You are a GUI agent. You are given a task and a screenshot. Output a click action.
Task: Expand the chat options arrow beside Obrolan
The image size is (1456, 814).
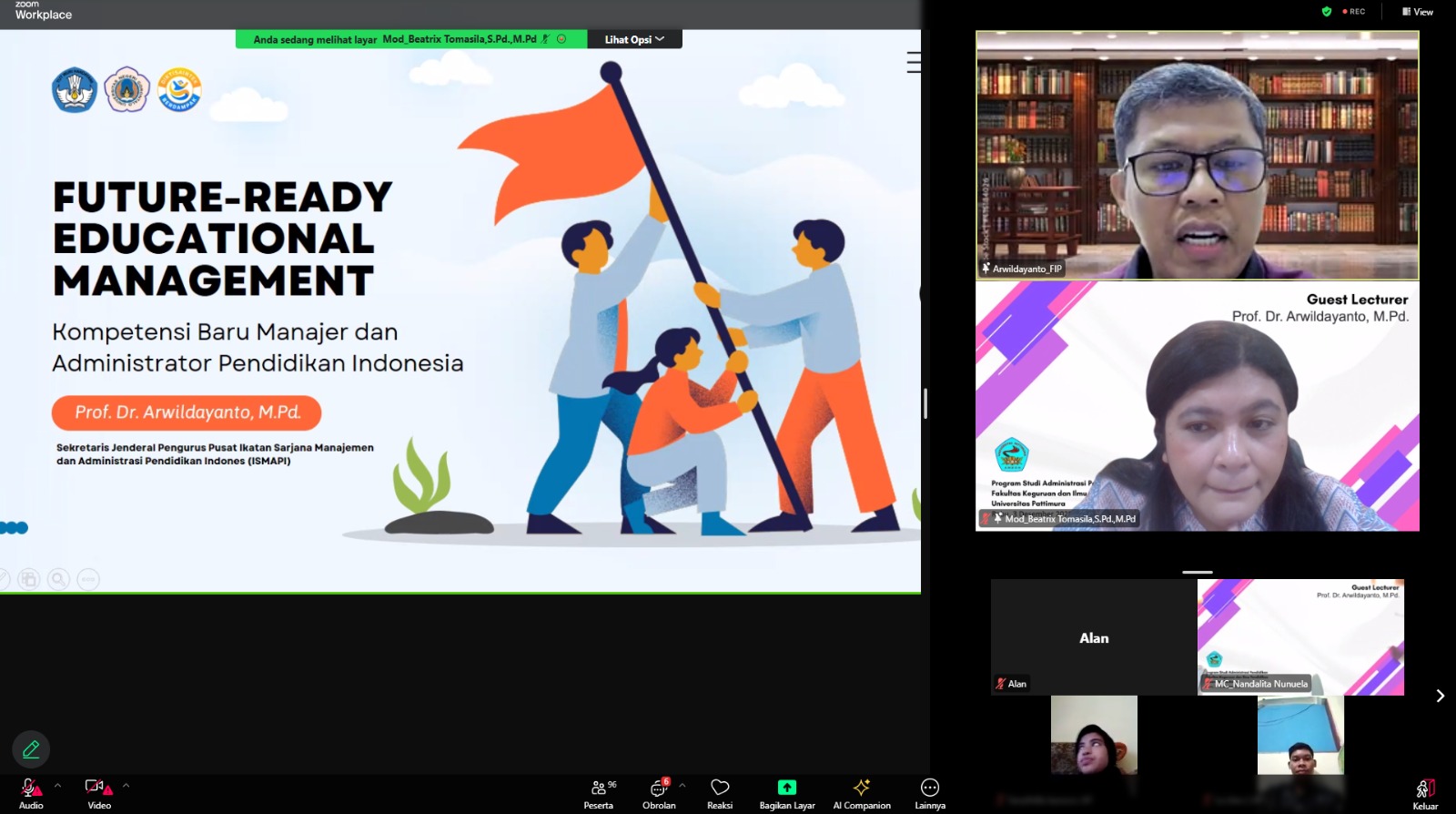[682, 785]
